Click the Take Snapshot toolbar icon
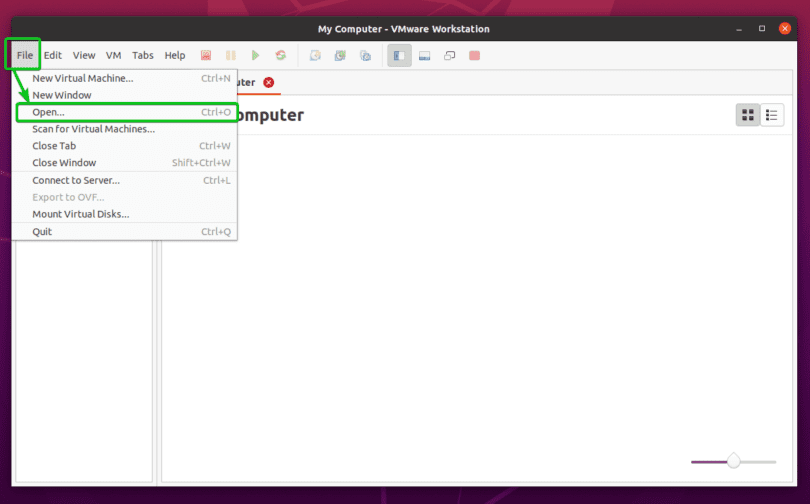Screen dimensions: 810x504 tap(315, 55)
